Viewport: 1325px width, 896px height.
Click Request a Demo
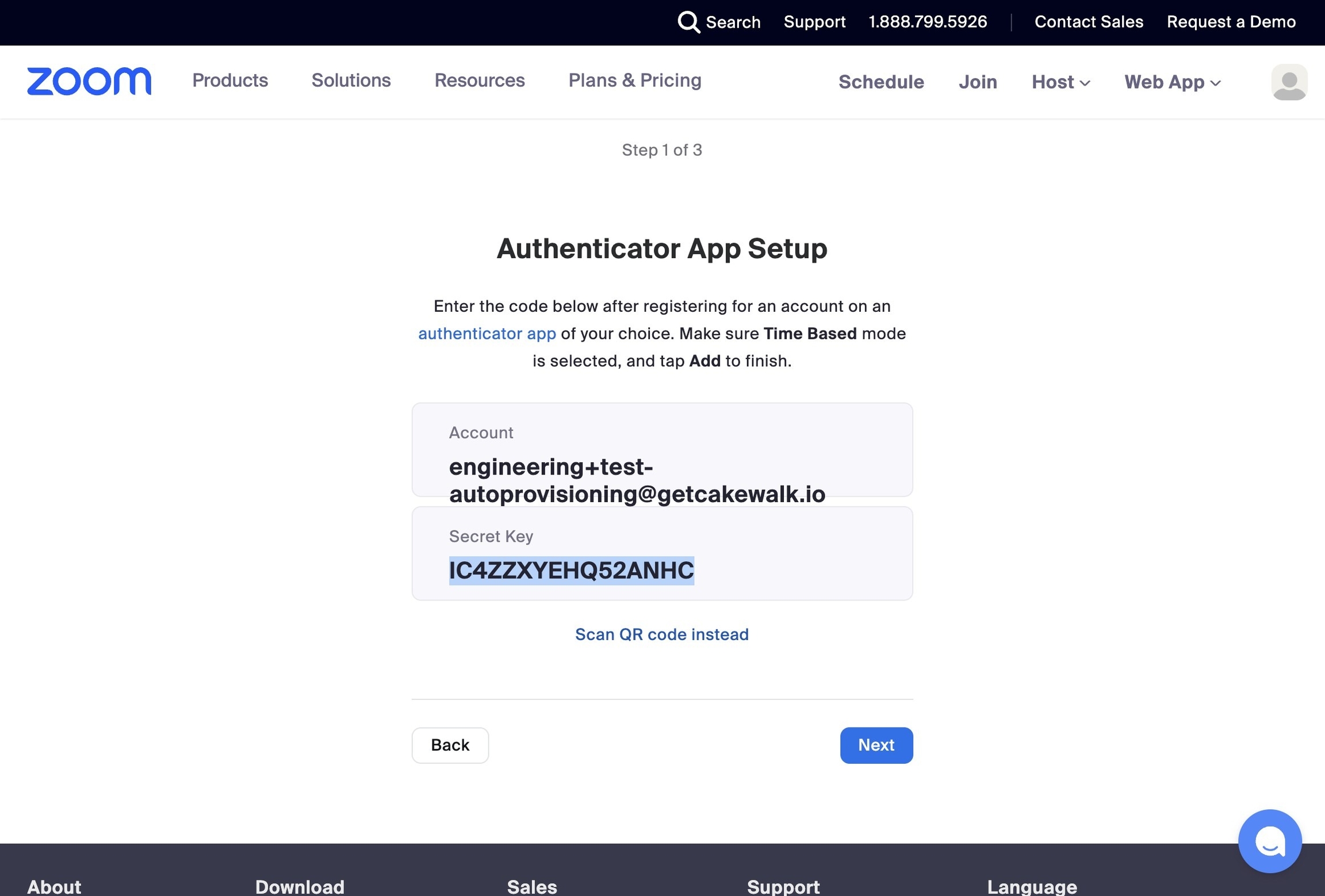tap(1231, 22)
